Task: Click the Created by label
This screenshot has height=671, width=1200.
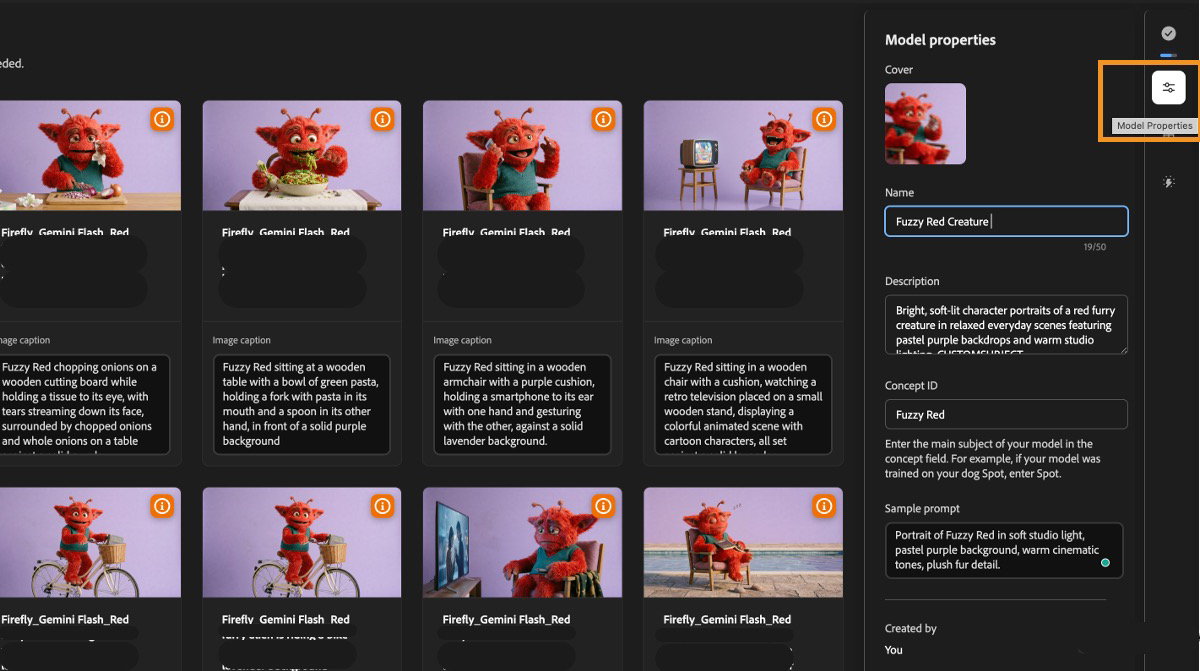Action: click(911, 629)
